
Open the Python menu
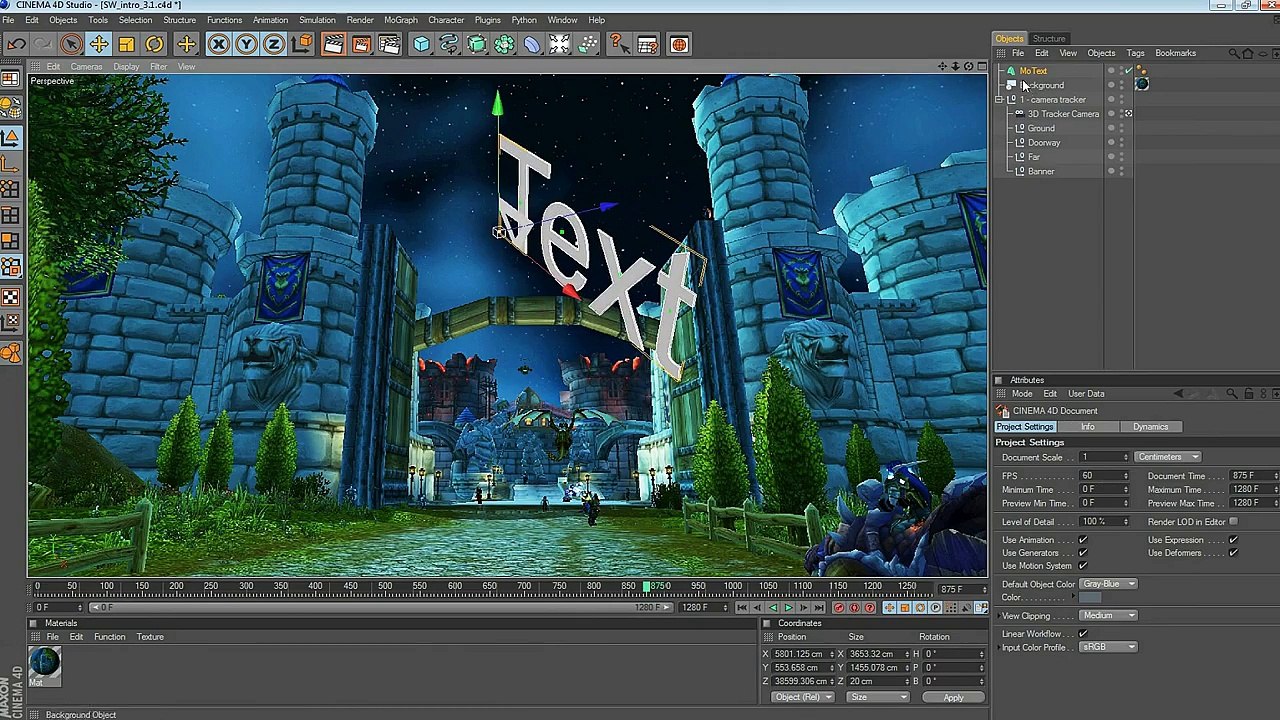[524, 20]
